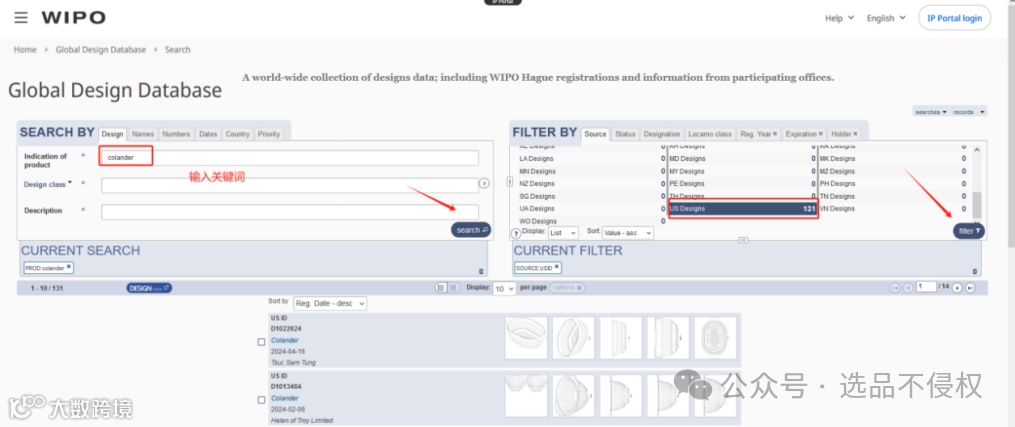
Task: Close the Holder filter tab
Action: pos(855,134)
